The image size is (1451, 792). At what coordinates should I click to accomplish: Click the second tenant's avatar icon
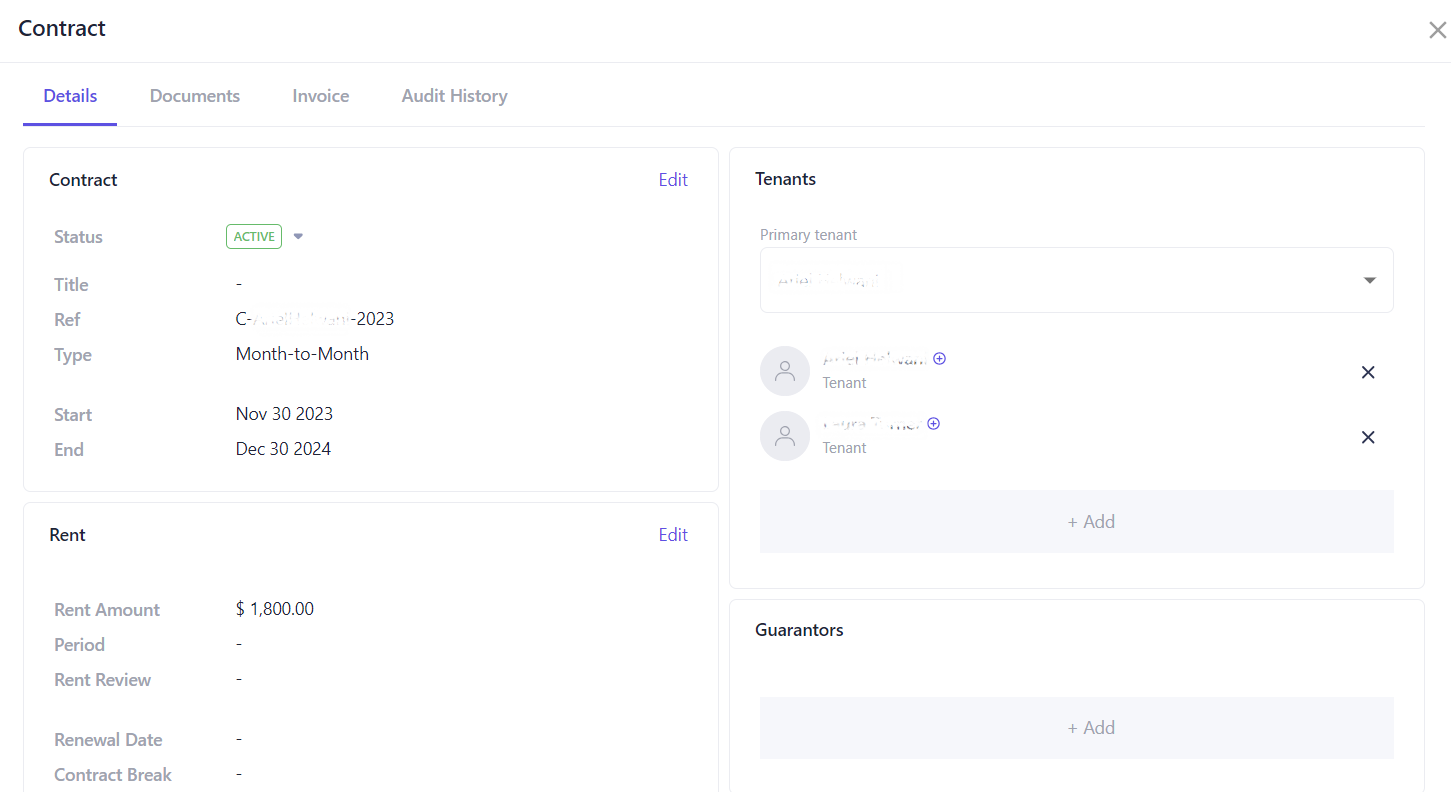coord(785,436)
